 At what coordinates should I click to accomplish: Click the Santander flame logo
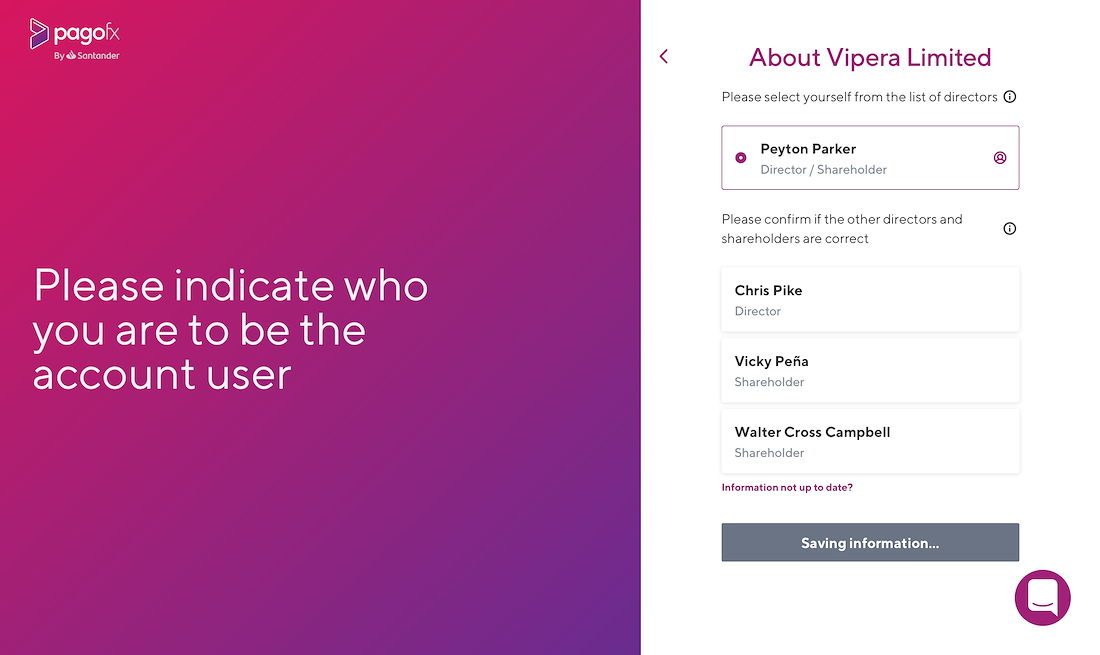pos(71,55)
